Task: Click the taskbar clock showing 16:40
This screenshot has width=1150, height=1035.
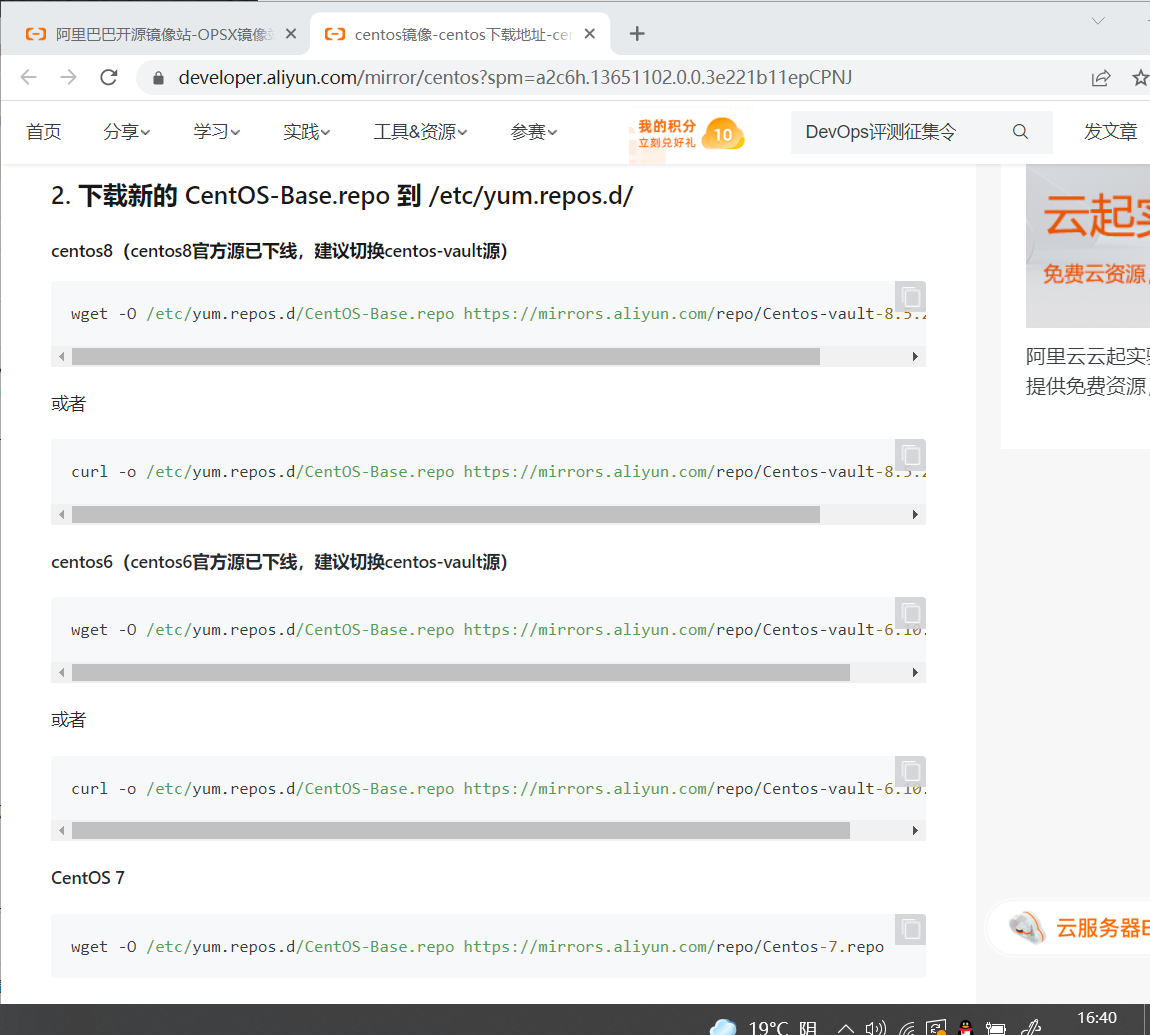Action: [1096, 1018]
